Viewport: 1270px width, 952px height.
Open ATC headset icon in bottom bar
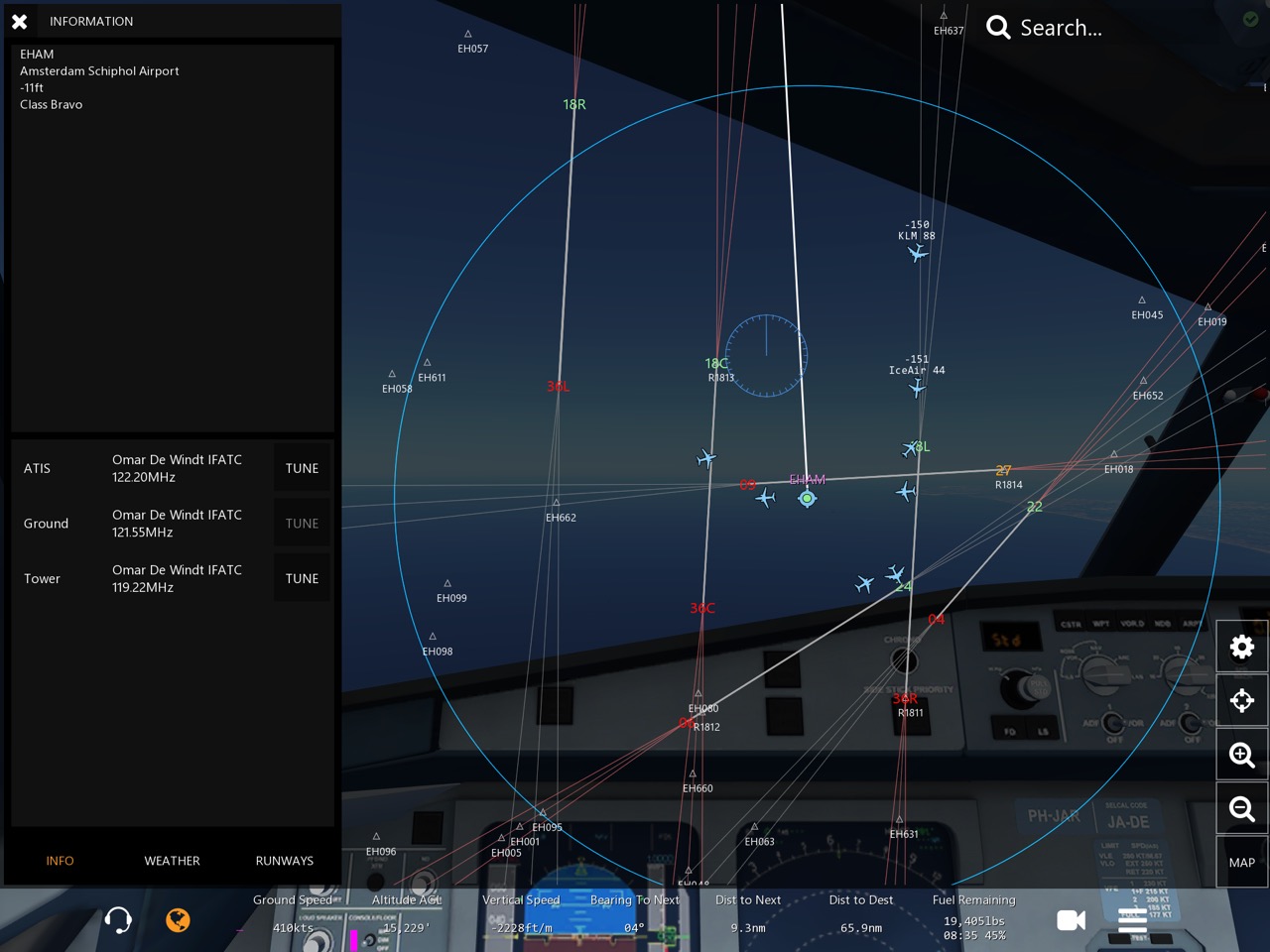click(118, 920)
